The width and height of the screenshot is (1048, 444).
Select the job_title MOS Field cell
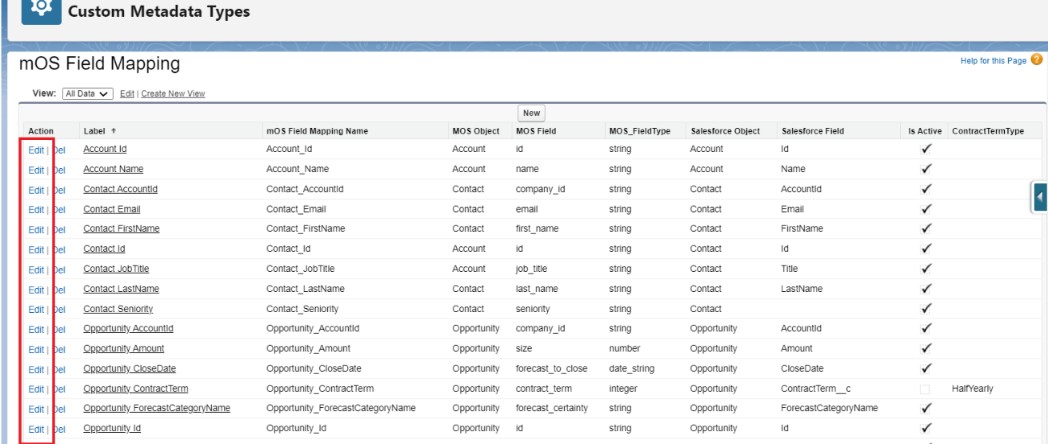point(531,269)
